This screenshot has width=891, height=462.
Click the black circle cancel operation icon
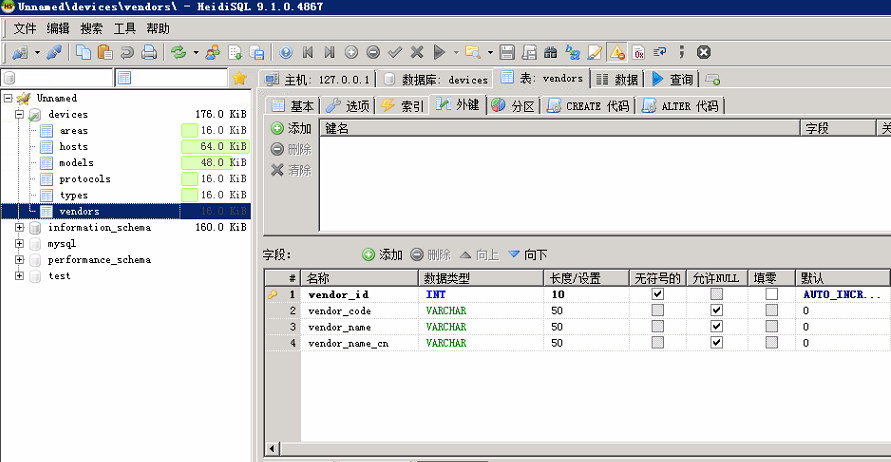click(x=703, y=52)
